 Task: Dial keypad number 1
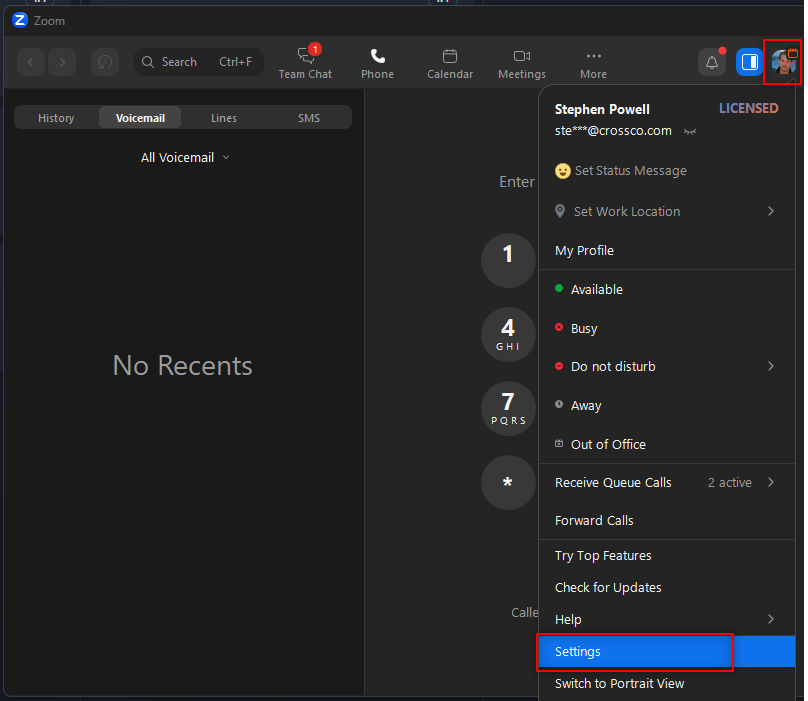point(508,260)
